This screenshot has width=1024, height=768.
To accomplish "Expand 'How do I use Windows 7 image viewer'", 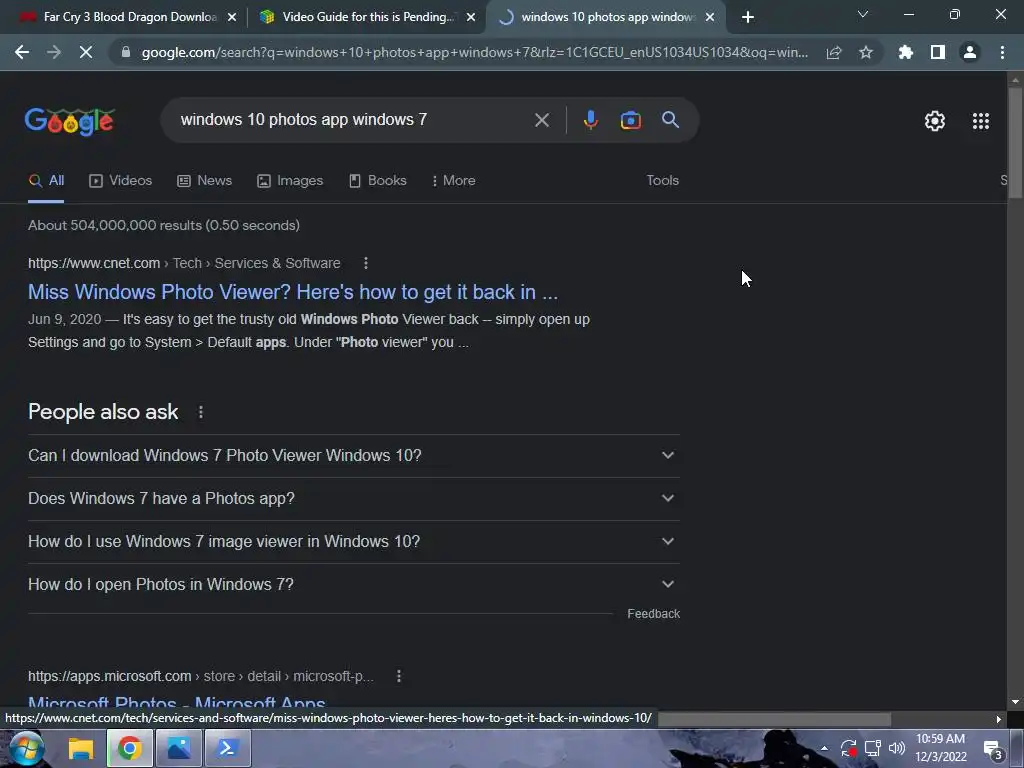I will click(354, 542).
